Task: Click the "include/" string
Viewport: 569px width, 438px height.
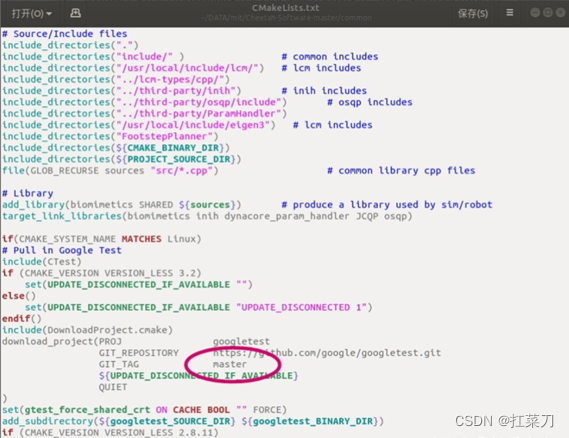Action: click(144, 57)
